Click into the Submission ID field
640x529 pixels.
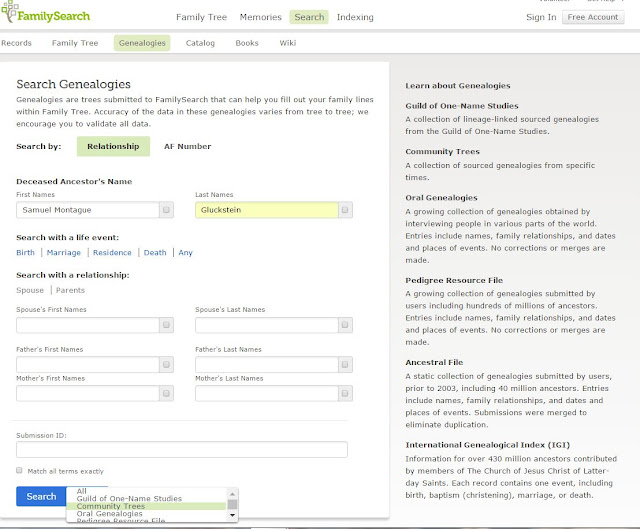[x=182, y=450]
